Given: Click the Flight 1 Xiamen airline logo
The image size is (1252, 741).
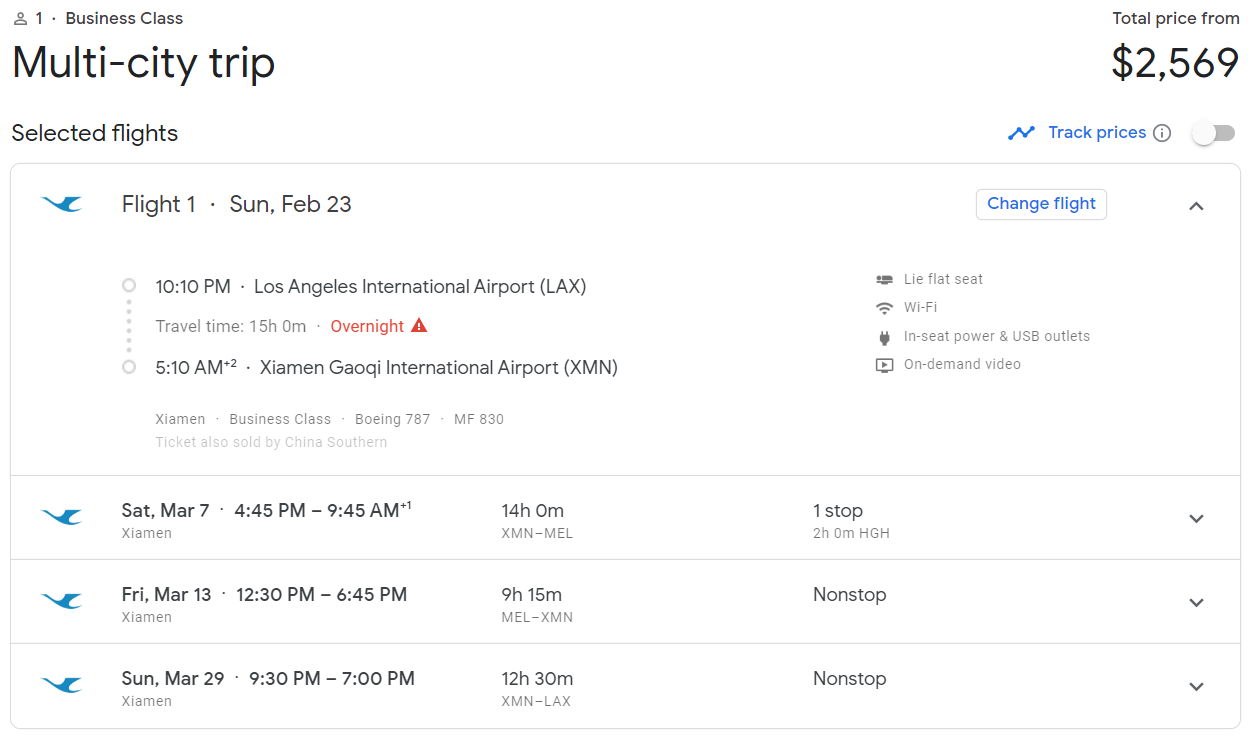Looking at the screenshot, I should click(62, 204).
